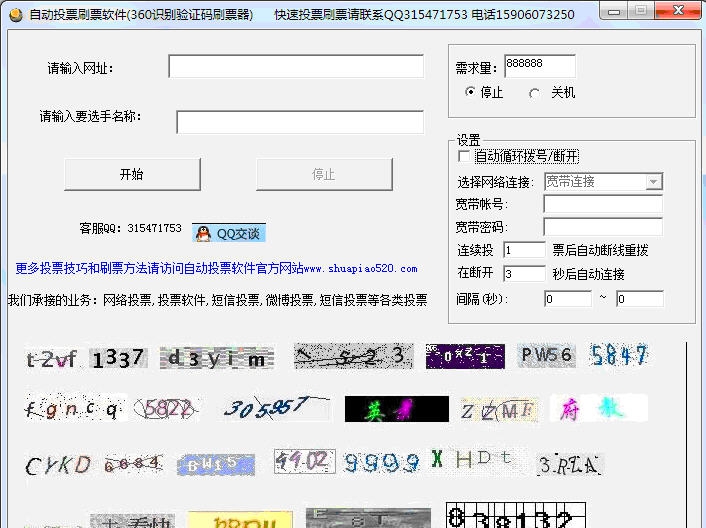This screenshot has height=528, width=706.
Task: Click the QQ penguin chat icon
Action: tap(204, 234)
